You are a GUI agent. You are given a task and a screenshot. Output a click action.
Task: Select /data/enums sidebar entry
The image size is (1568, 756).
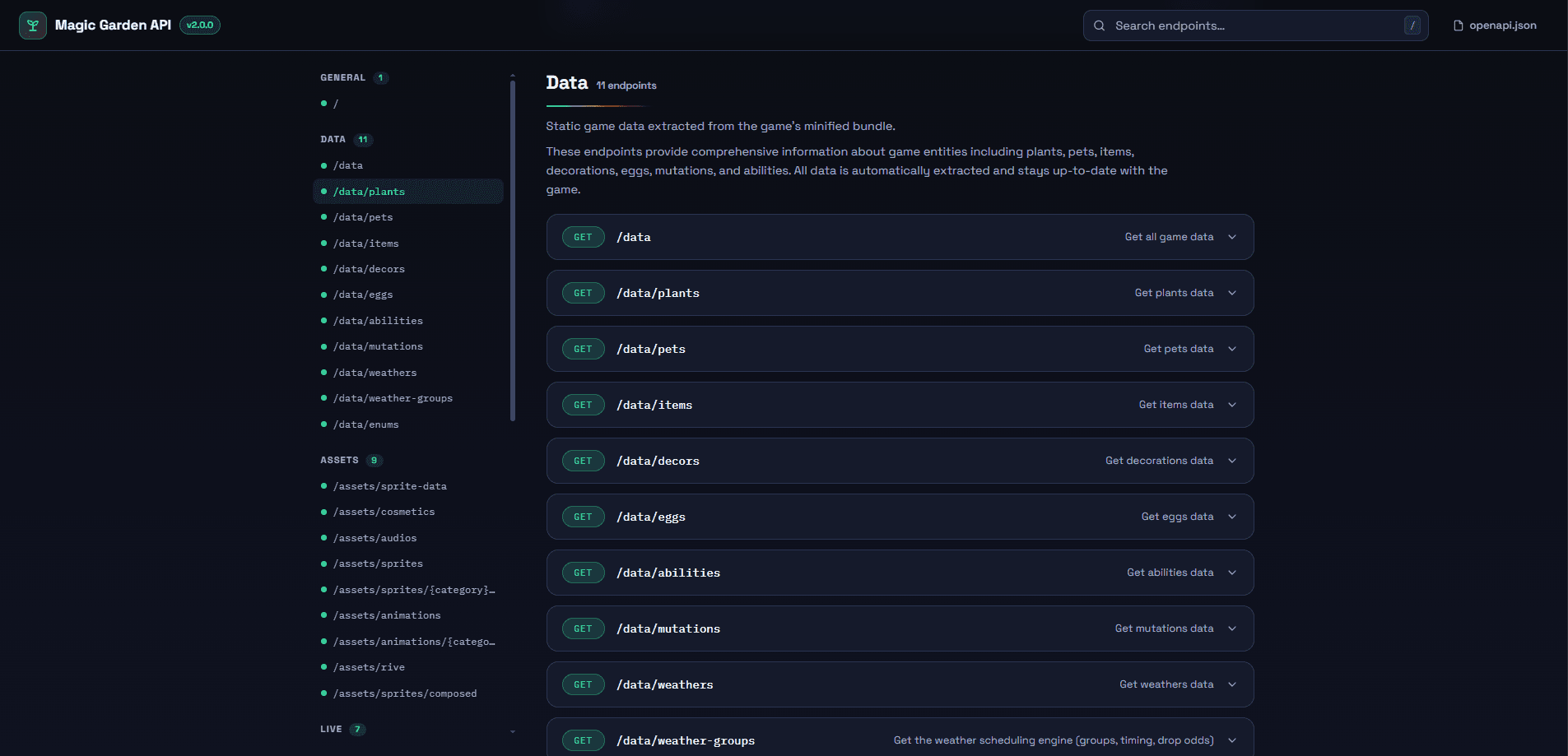click(408, 424)
